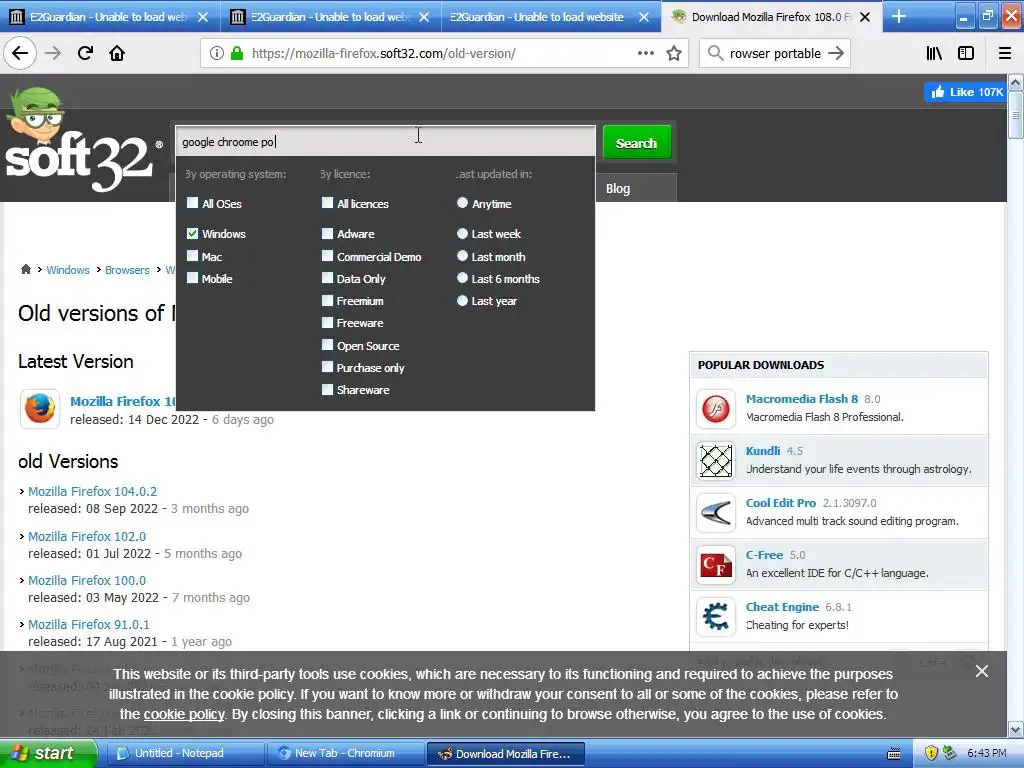Open Macromedia Flash 8 icon in popular downloads
Viewport: 1024px width, 768px height.
(x=716, y=409)
